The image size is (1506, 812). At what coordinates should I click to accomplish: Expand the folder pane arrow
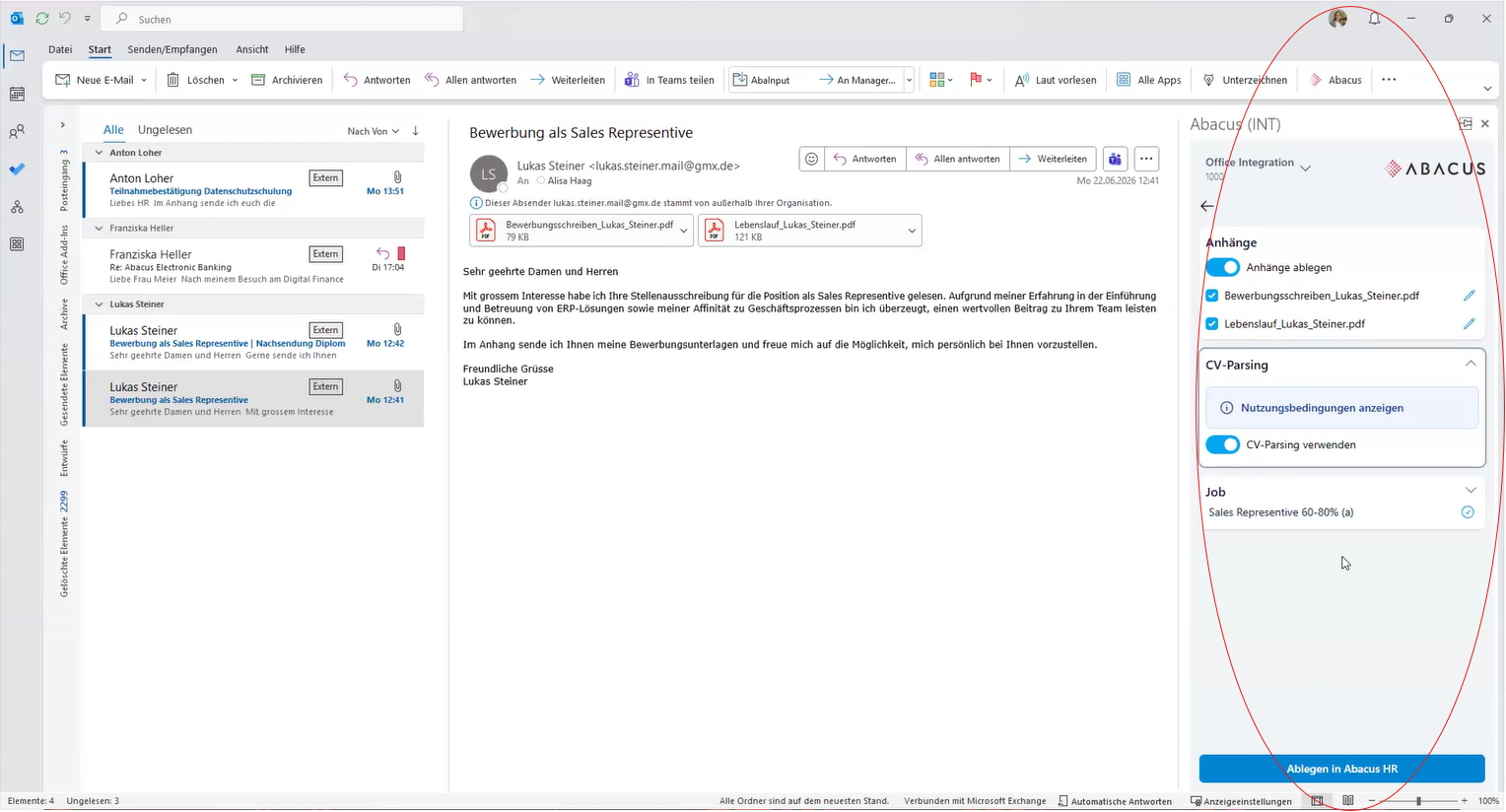[x=62, y=125]
